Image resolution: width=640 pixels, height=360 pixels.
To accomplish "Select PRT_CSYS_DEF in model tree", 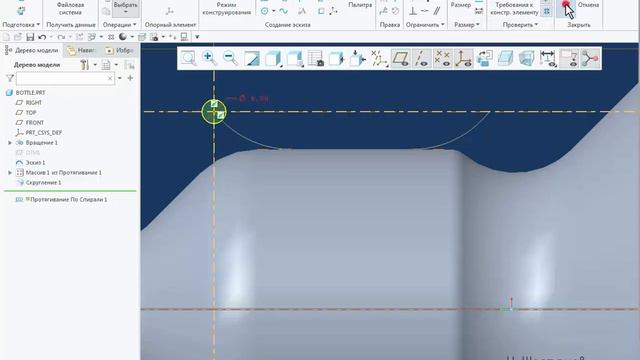I will click(44, 133).
